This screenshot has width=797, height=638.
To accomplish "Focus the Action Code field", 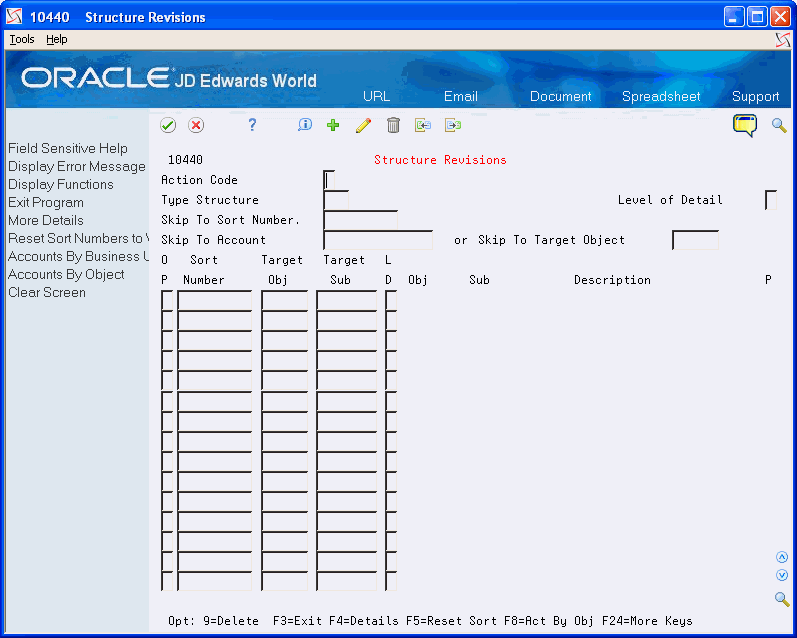I will click(329, 180).
